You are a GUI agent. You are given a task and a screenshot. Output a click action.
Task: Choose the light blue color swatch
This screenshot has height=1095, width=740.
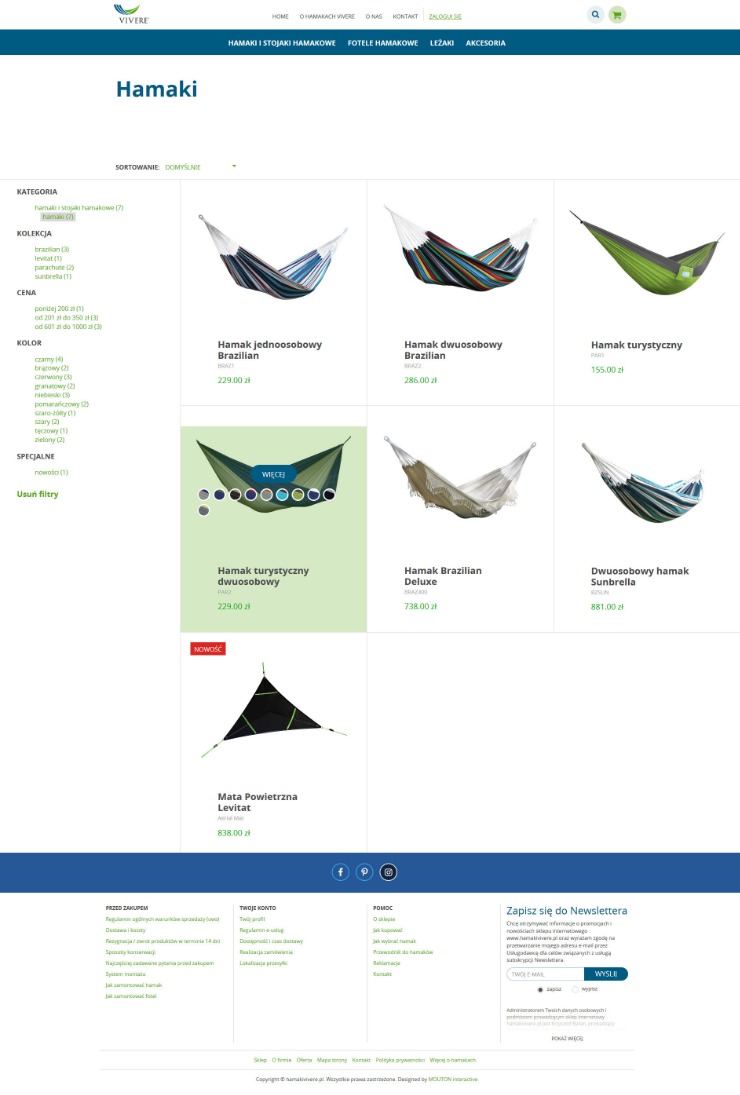[x=282, y=495]
